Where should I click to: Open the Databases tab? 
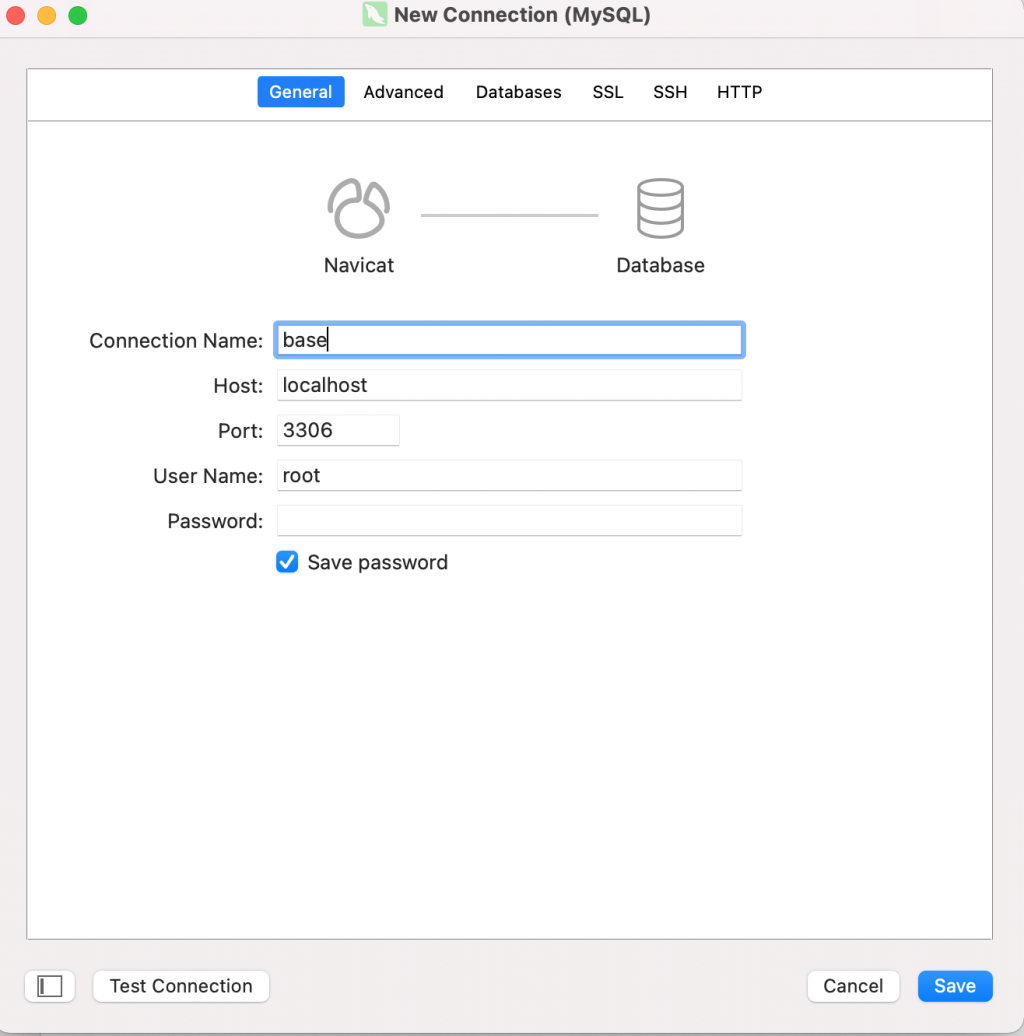519,92
